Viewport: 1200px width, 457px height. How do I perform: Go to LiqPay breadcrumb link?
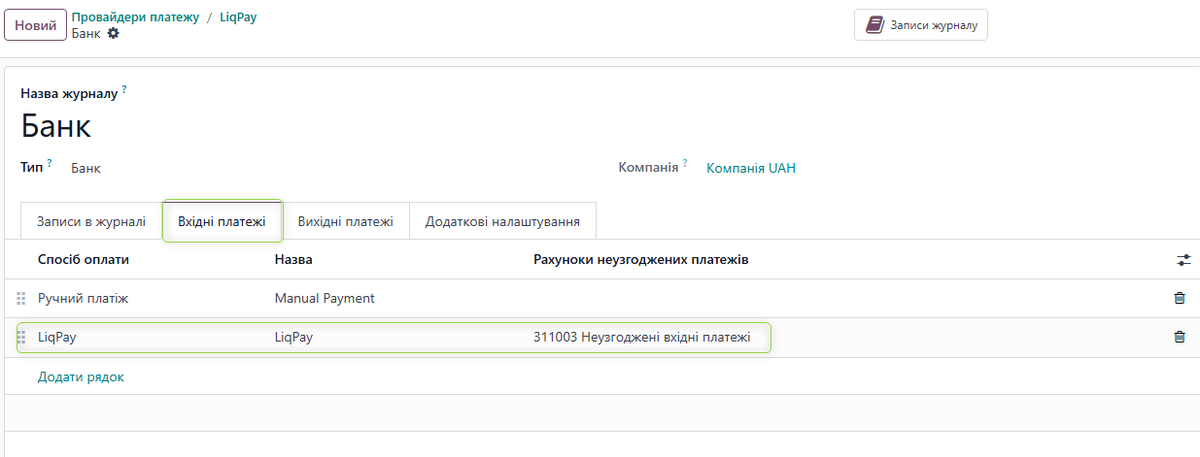tap(238, 17)
